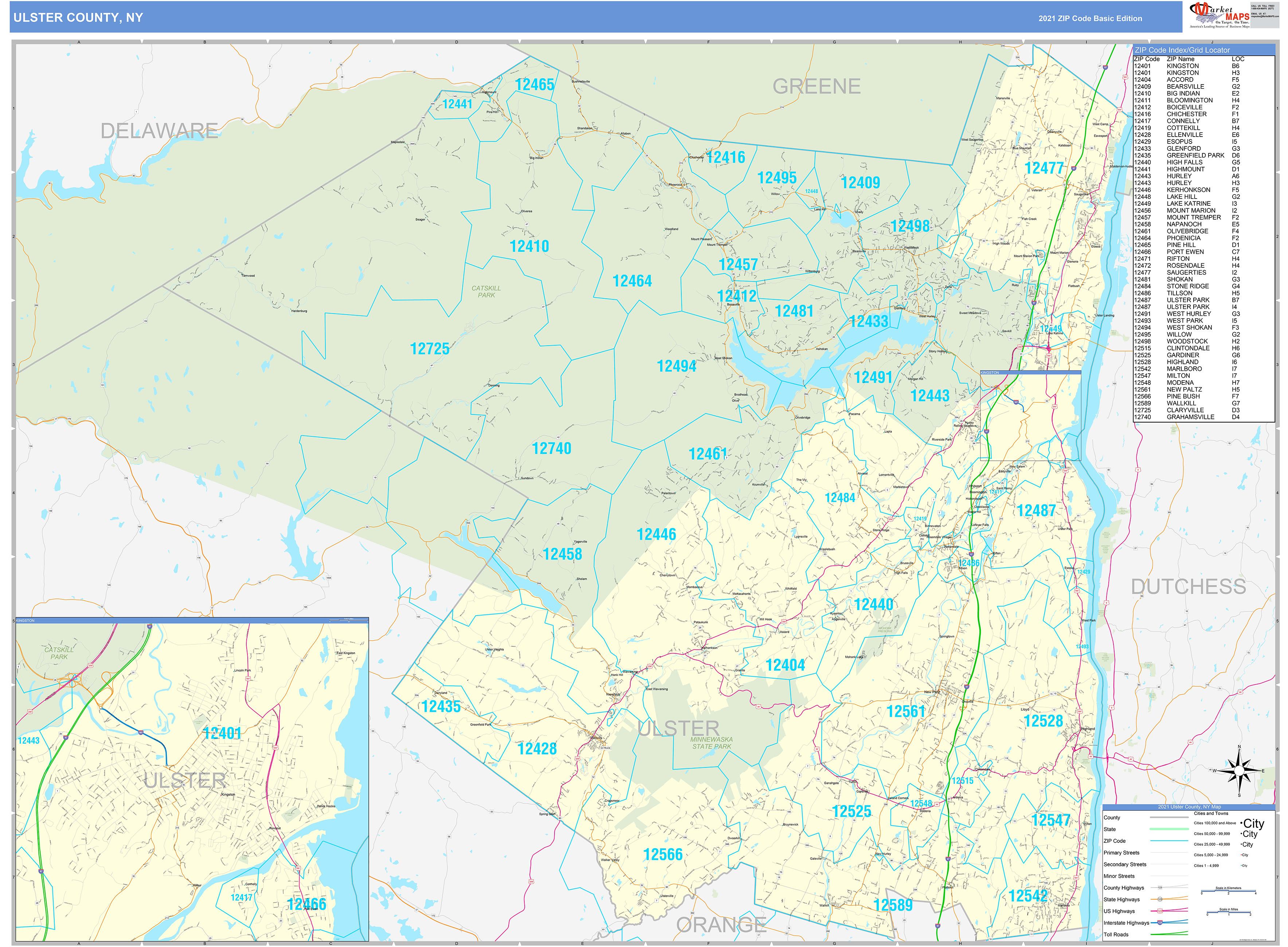This screenshot has width=1288, height=947.
Task: Click the Scale in Miles bar
Action: click(1229, 912)
